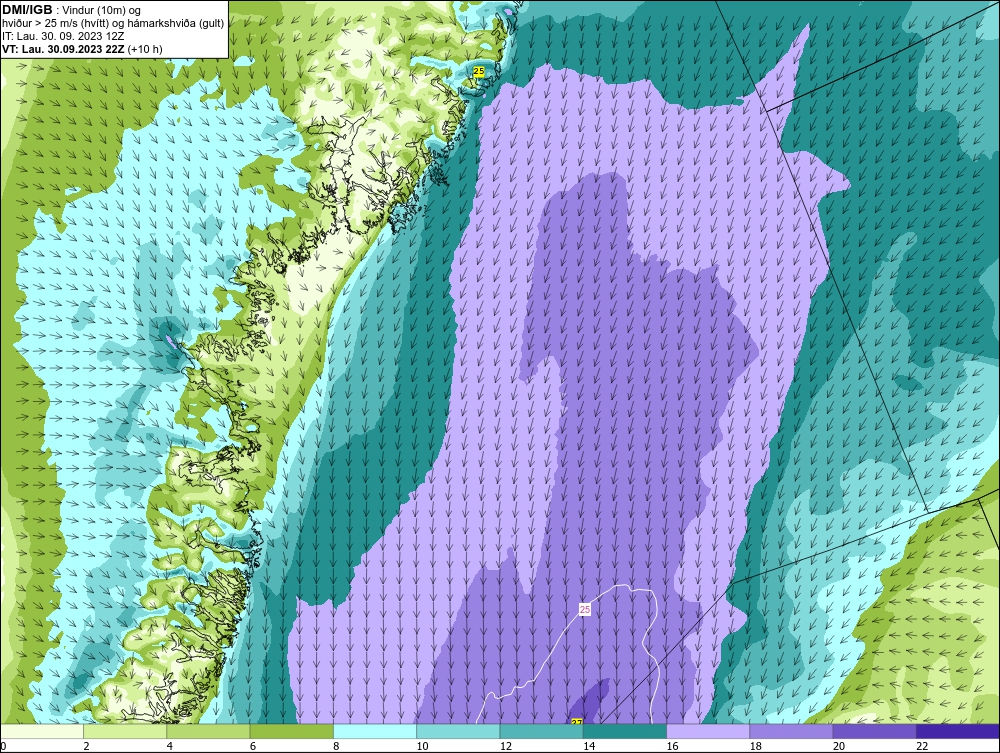Pick the light green 4–6 m/s legend swatch
Screen dimensions: 1000x753
208,731
